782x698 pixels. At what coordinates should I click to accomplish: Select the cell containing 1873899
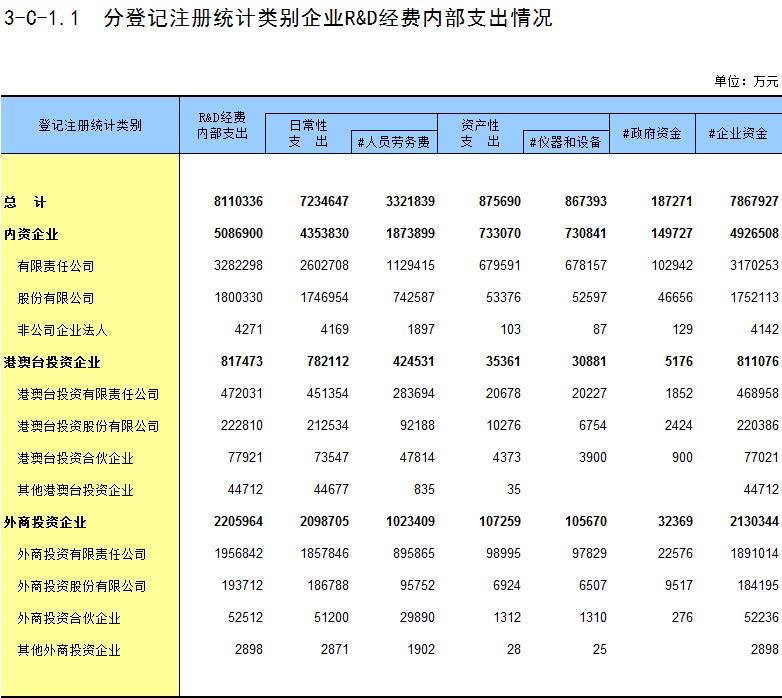click(410, 234)
